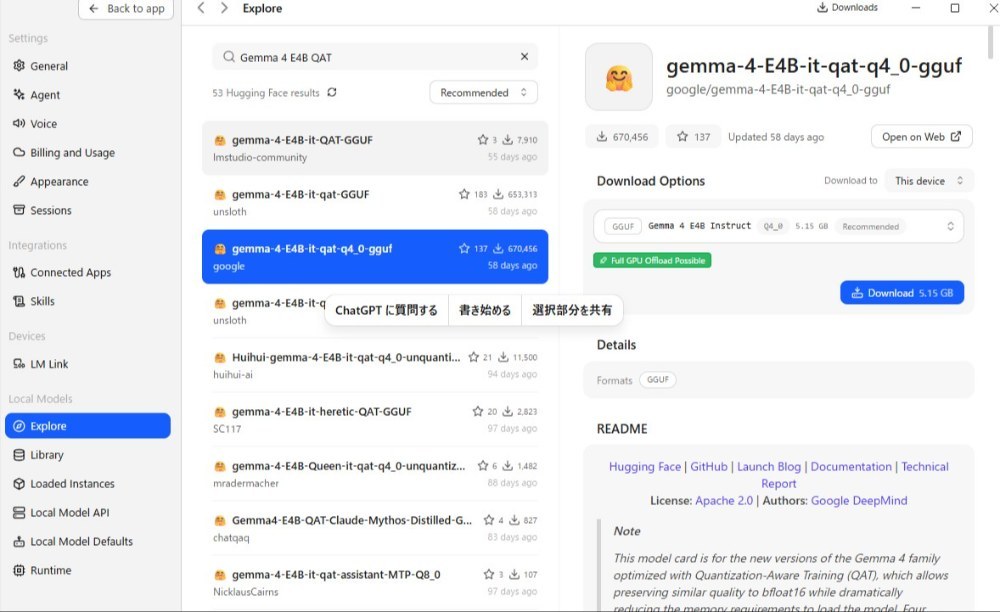The width and height of the screenshot is (1000, 612).
Task: Select Gemma4-E4B-QAT-Claude-Mythos-Distilled result
Action: pyautogui.click(x=375, y=528)
